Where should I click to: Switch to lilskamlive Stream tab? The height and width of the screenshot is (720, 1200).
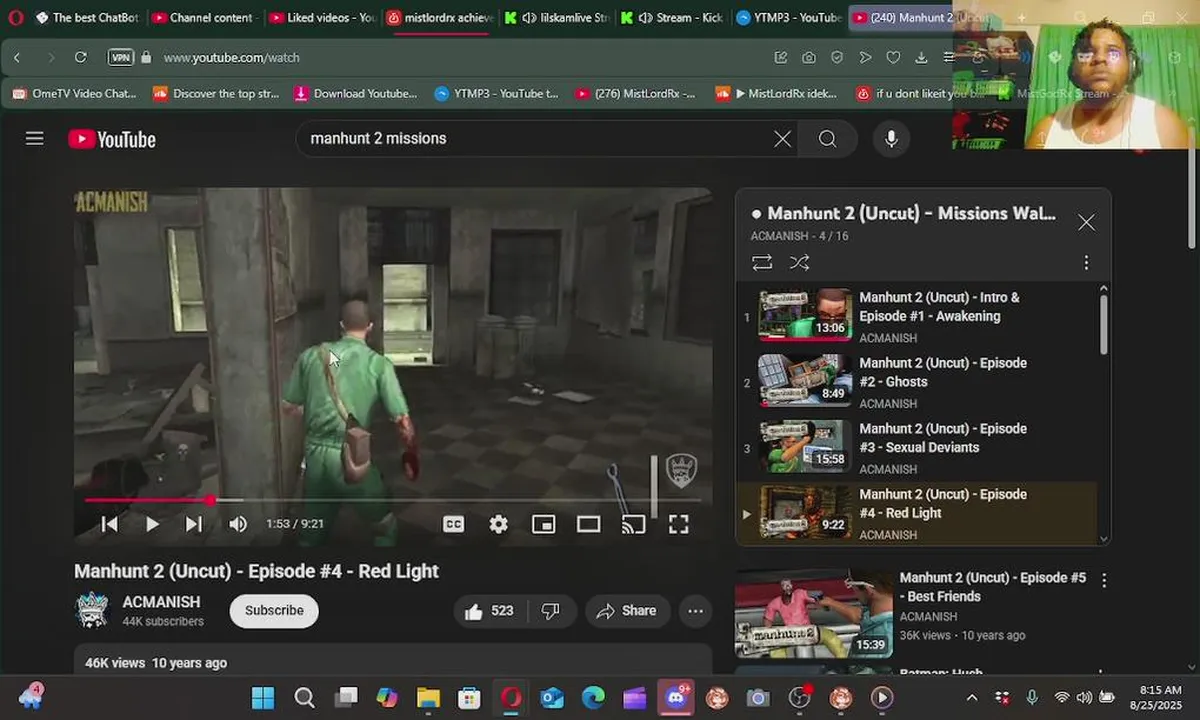(556, 18)
